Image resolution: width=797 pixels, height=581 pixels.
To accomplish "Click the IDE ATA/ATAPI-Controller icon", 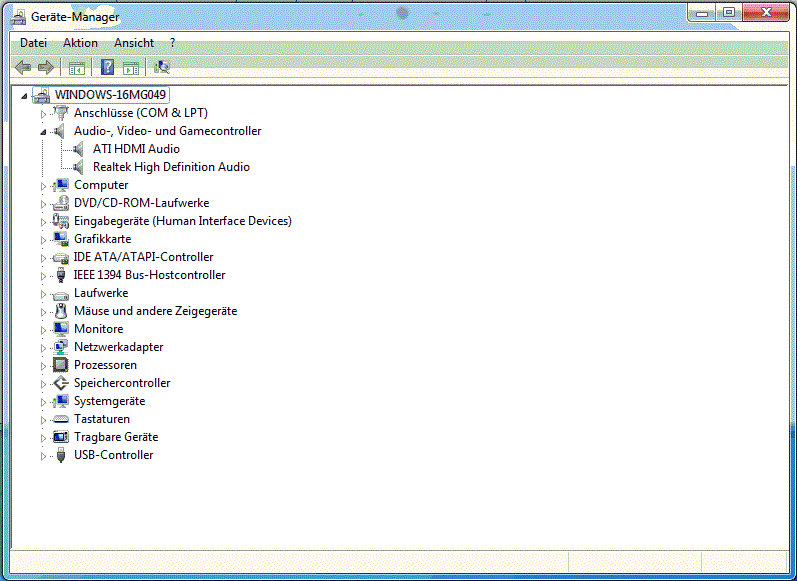I will (x=61, y=258).
